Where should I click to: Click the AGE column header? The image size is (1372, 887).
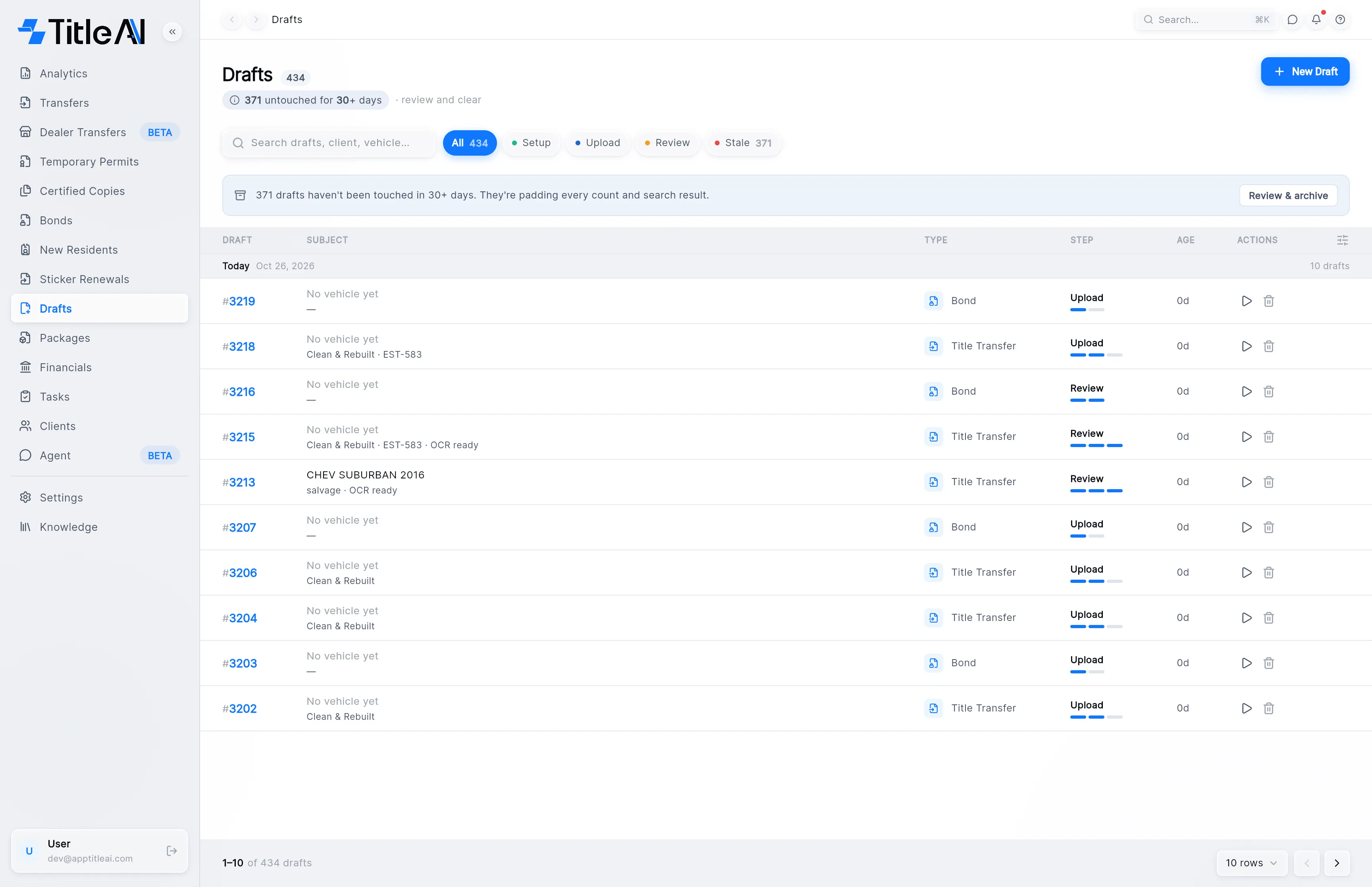click(x=1185, y=240)
